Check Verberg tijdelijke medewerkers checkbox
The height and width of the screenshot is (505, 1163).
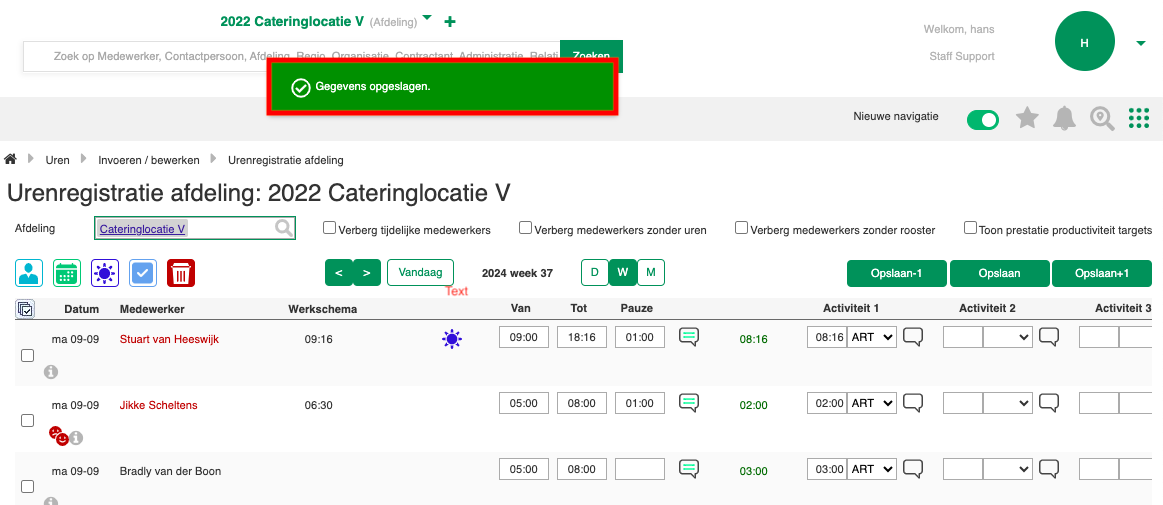coord(329,228)
